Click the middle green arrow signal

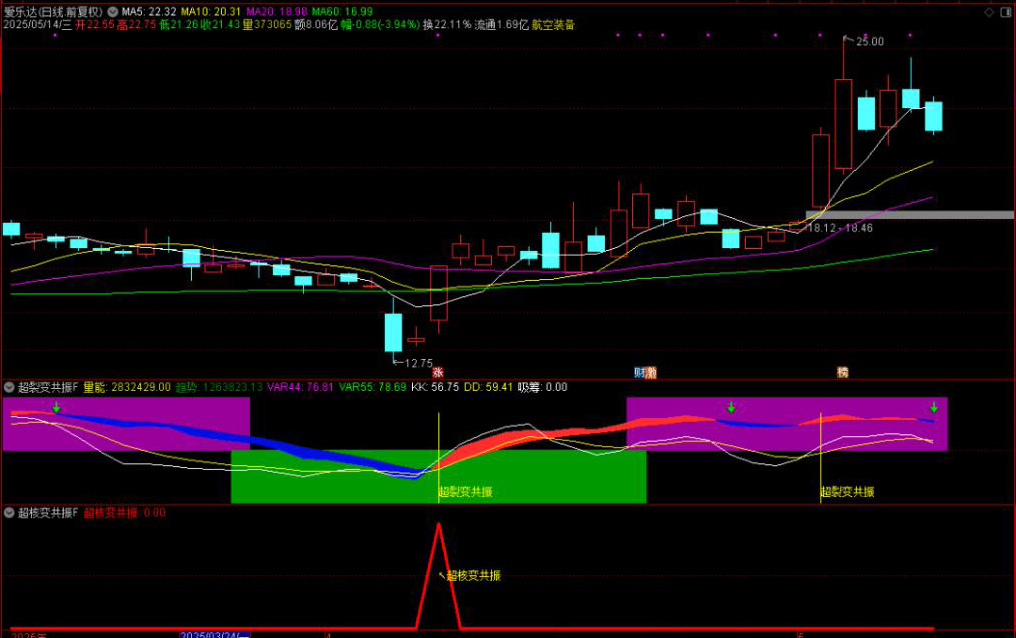[731, 407]
